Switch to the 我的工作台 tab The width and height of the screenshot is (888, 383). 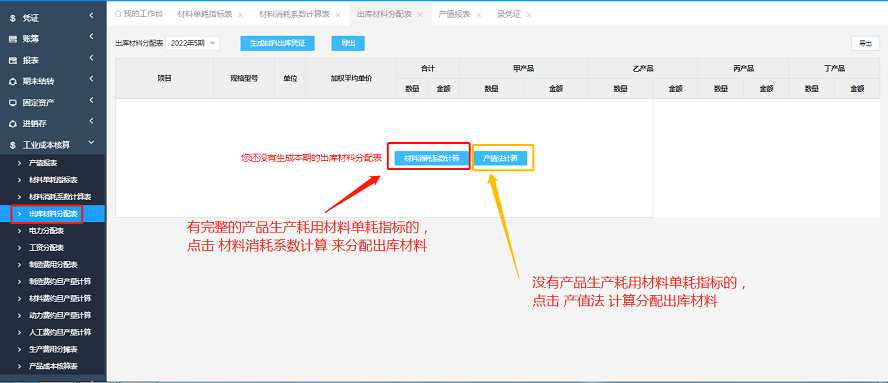[x=138, y=14]
